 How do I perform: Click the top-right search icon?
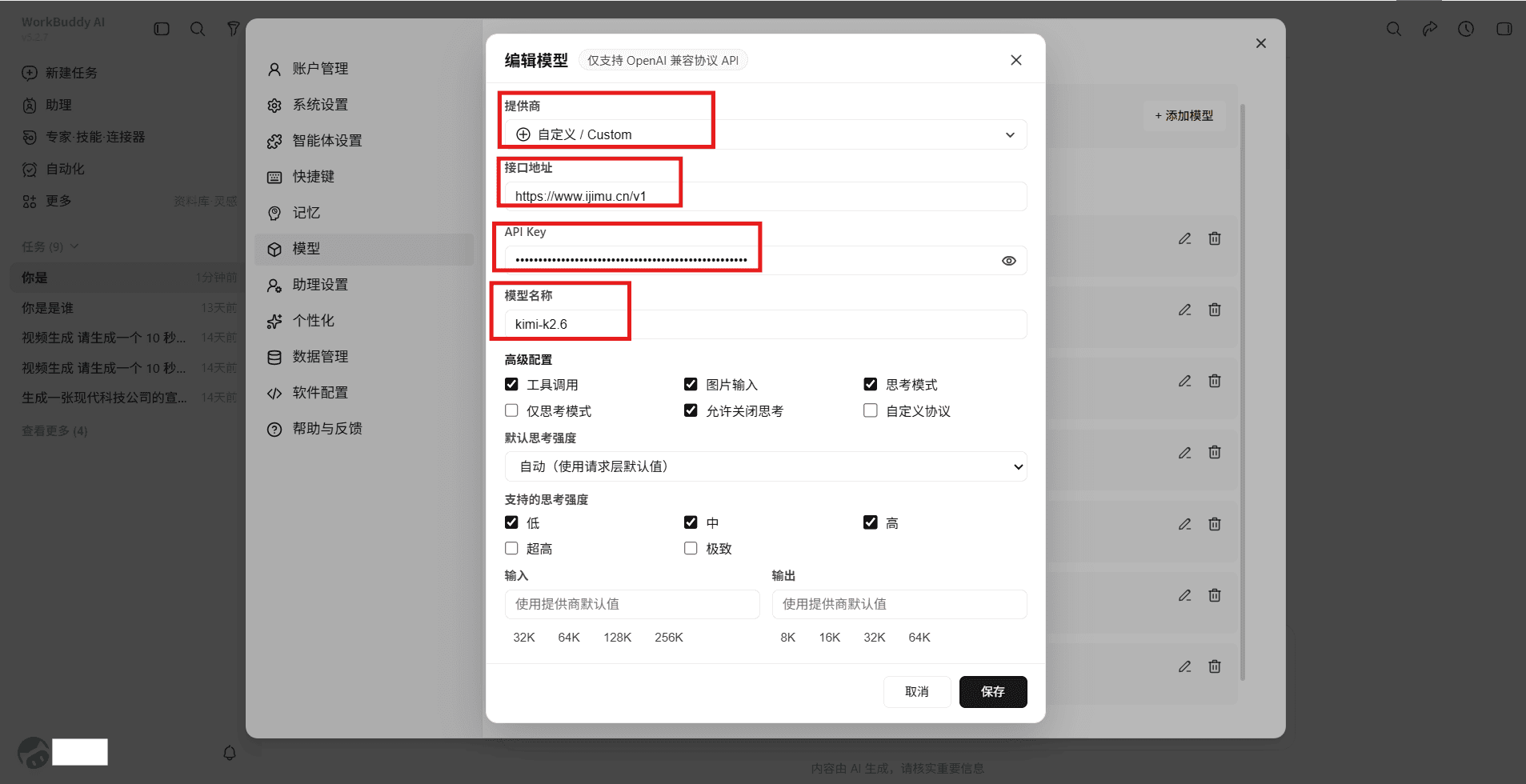click(x=1394, y=29)
